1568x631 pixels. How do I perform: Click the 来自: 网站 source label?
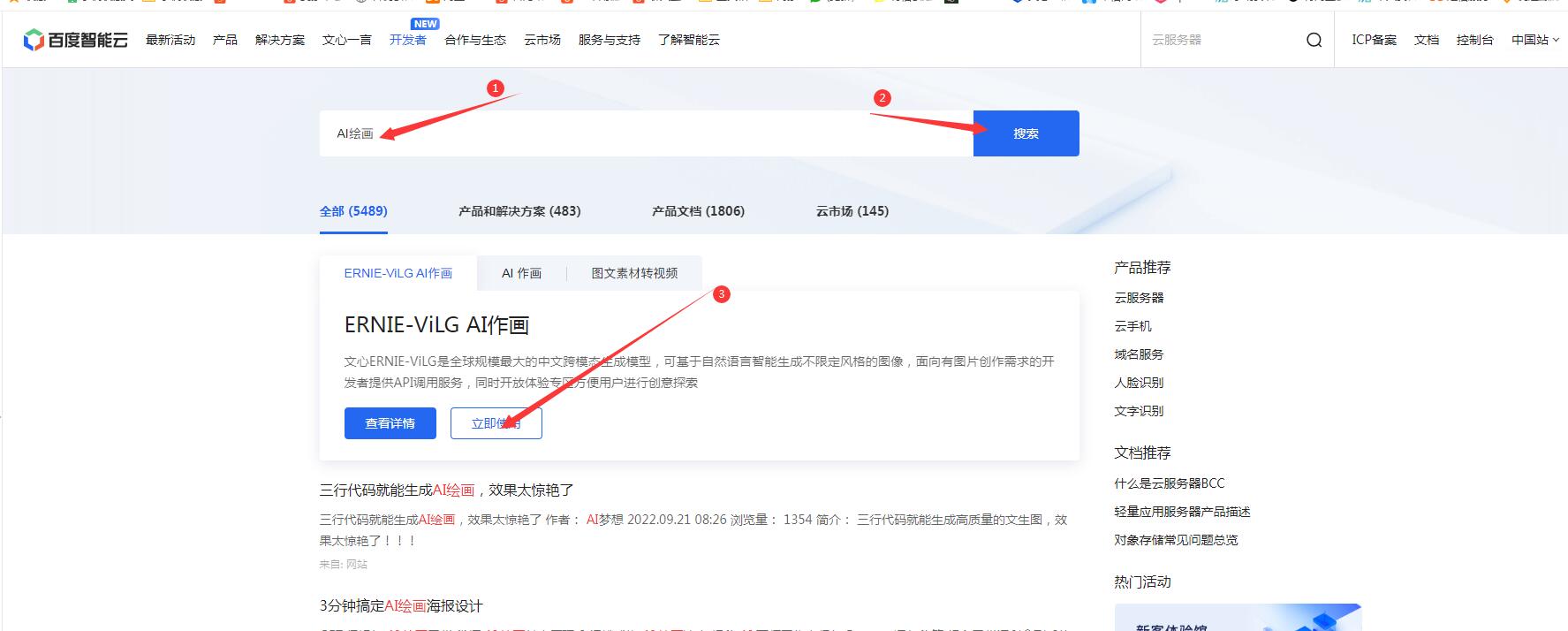[344, 564]
